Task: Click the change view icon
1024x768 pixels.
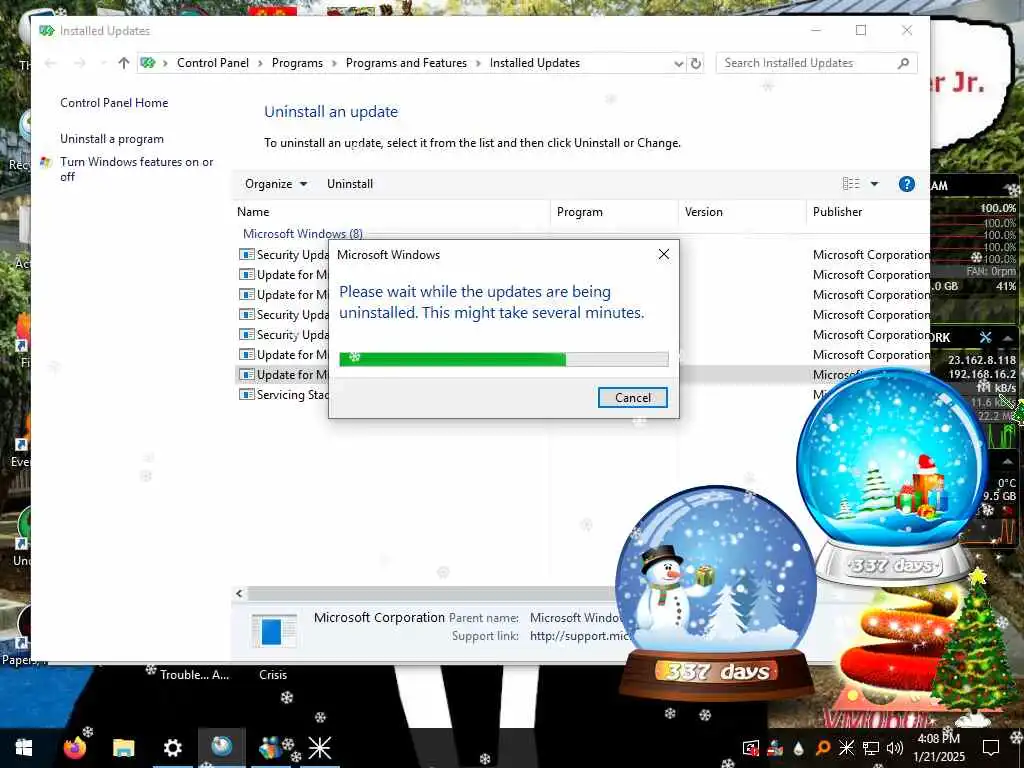Action: pos(851,184)
